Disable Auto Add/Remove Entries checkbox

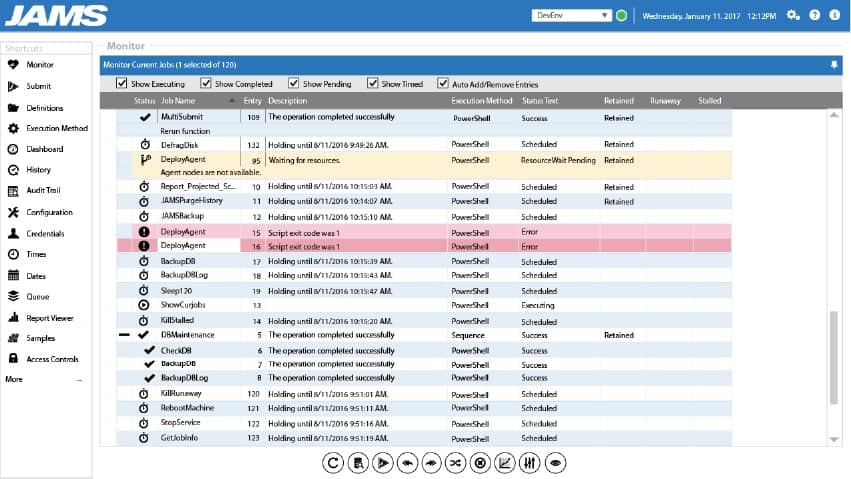[x=443, y=84]
